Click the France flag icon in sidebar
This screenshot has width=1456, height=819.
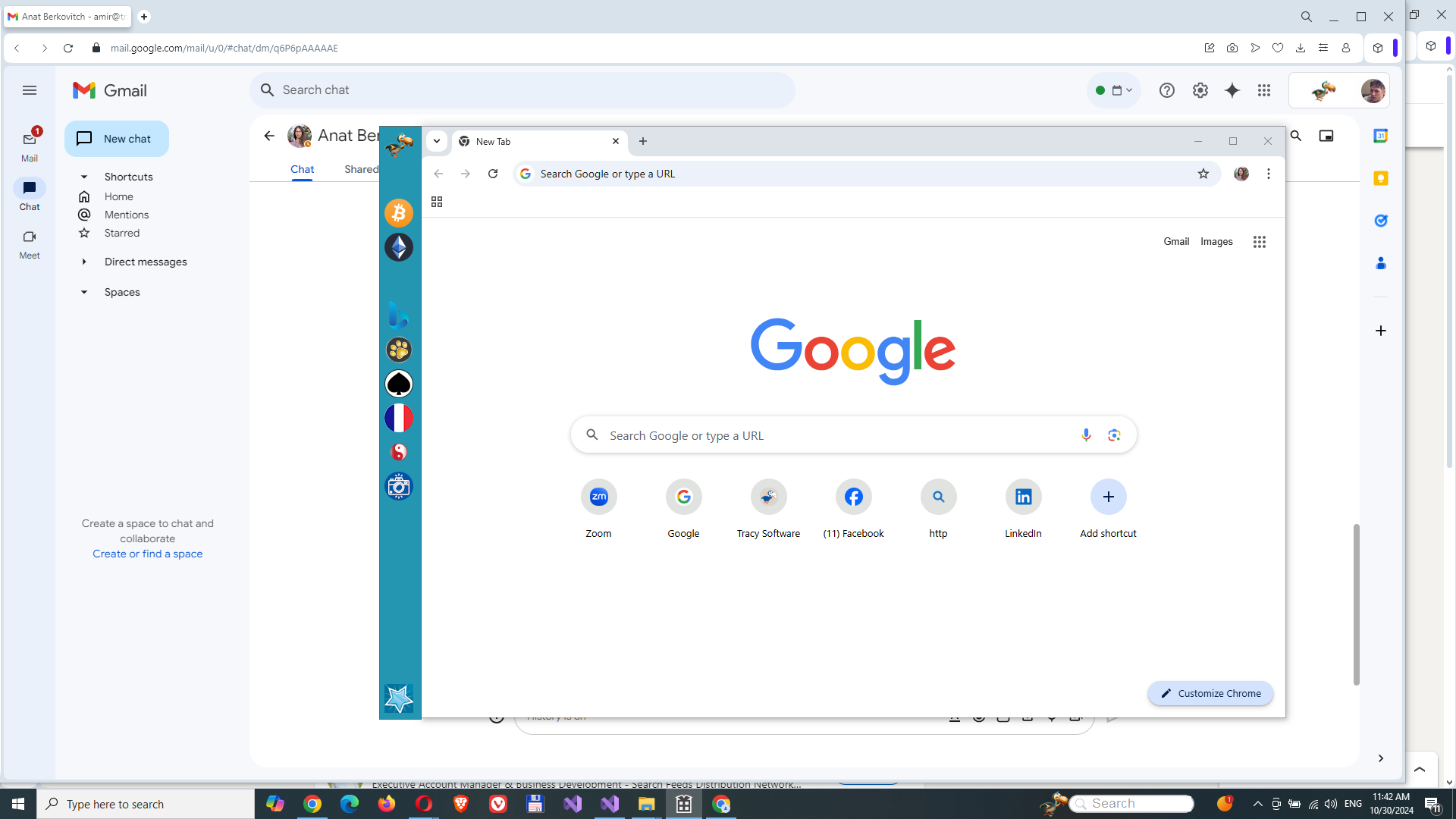pyautogui.click(x=399, y=418)
